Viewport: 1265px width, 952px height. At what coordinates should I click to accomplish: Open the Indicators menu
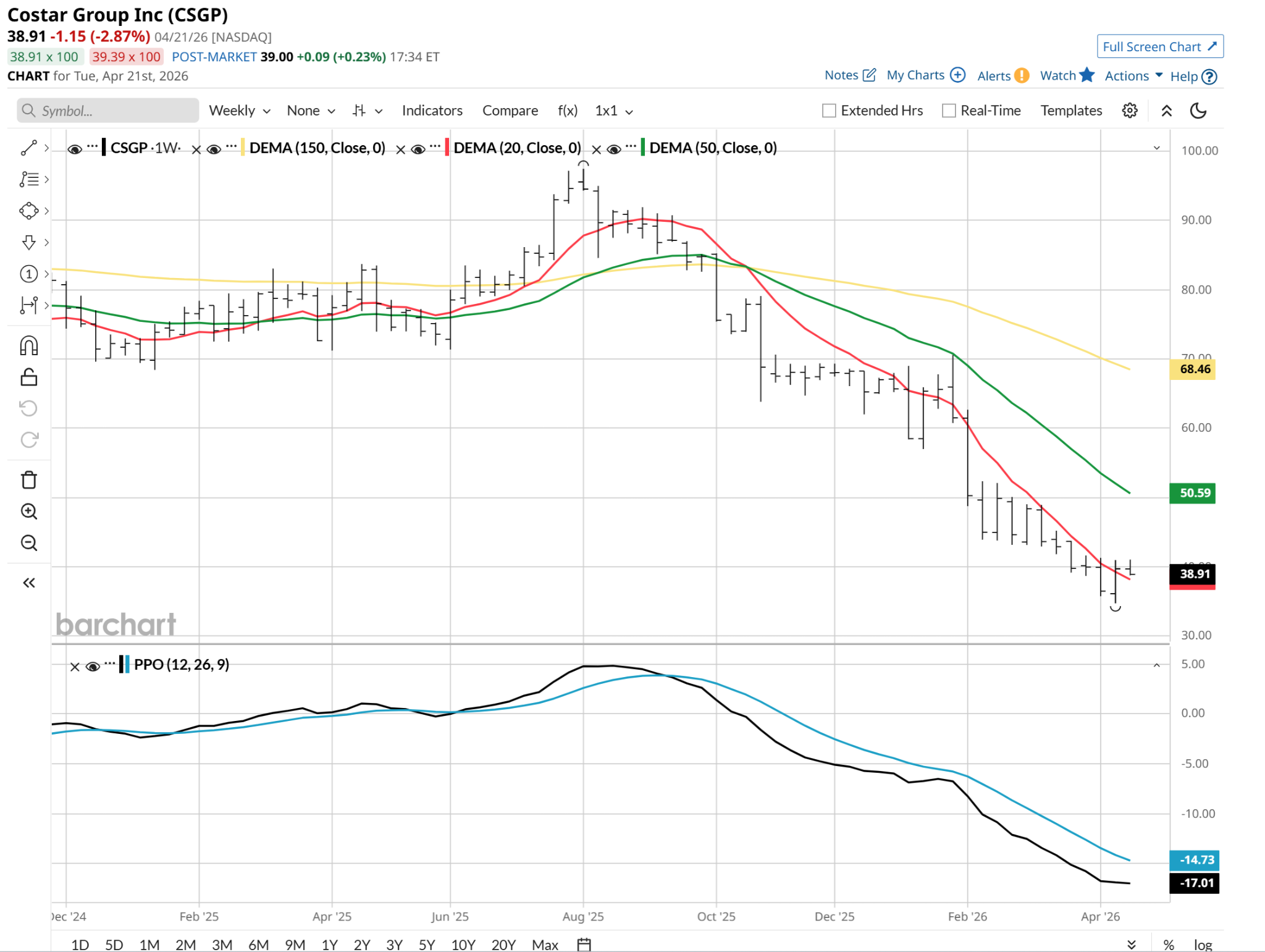pyautogui.click(x=432, y=111)
